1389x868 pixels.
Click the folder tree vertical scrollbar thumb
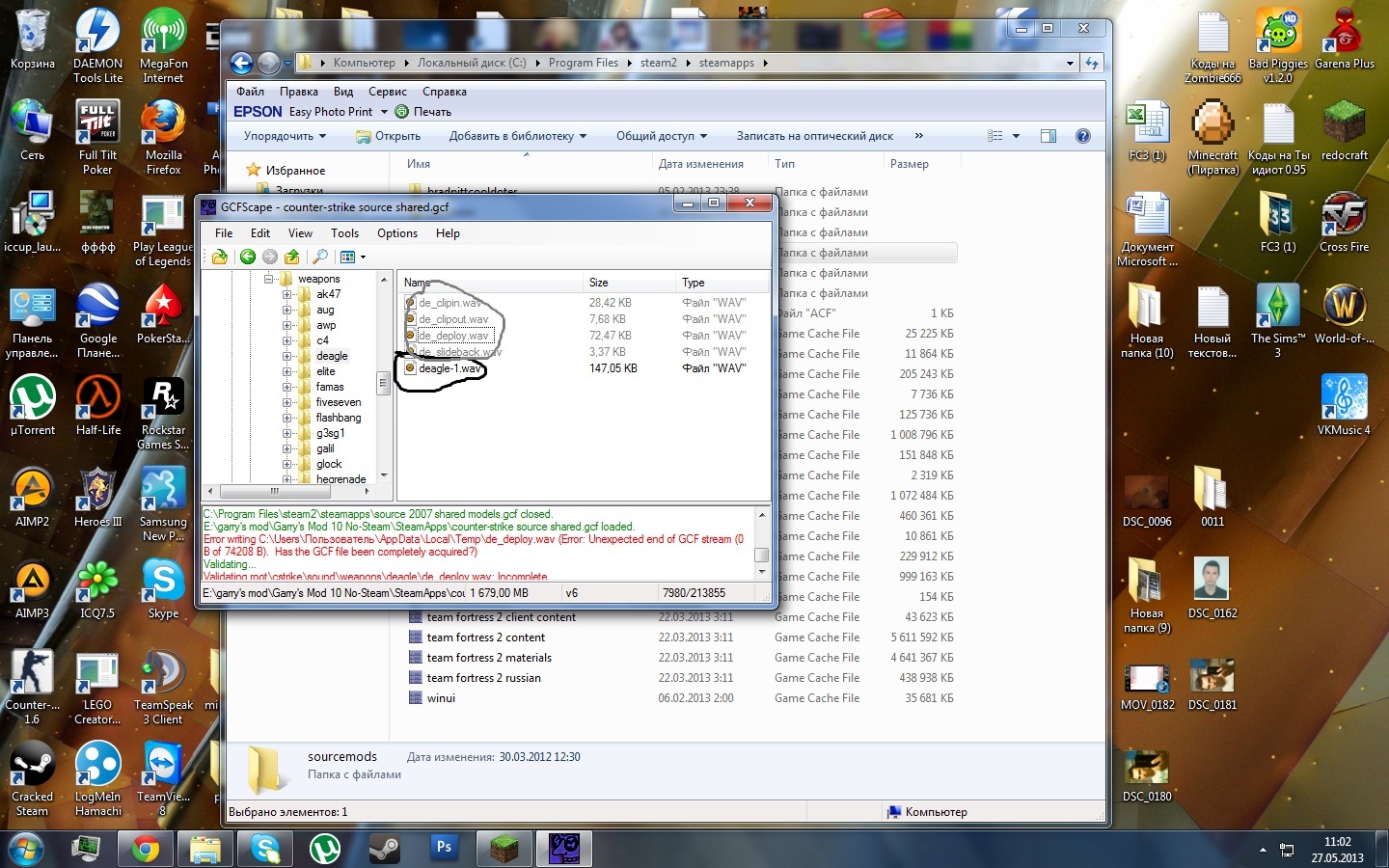point(383,383)
